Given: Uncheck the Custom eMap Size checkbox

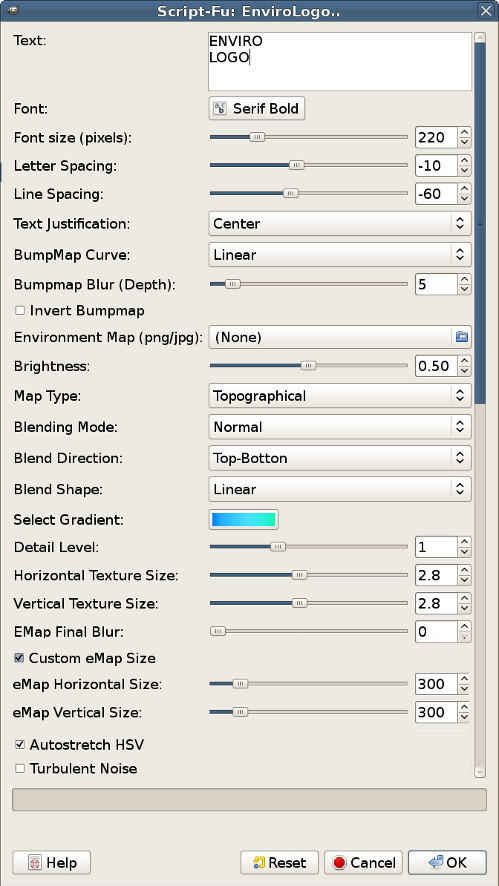Looking at the screenshot, I should point(20,658).
